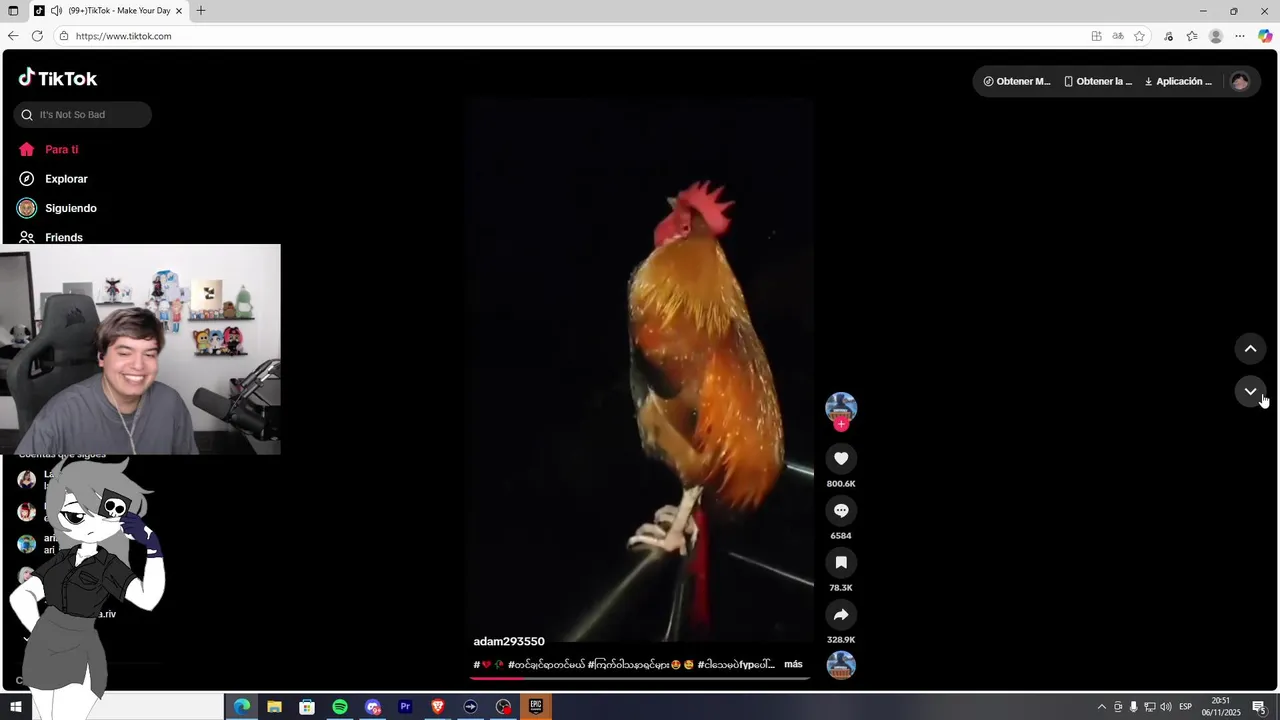Image resolution: width=1280 pixels, height=720 pixels.
Task: Click the translate page icon
Action: pyautogui.click(x=1118, y=36)
